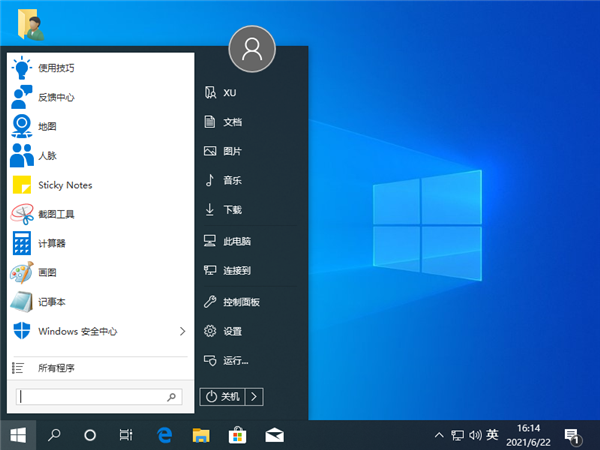Open 设置 settings entry

click(x=232, y=331)
